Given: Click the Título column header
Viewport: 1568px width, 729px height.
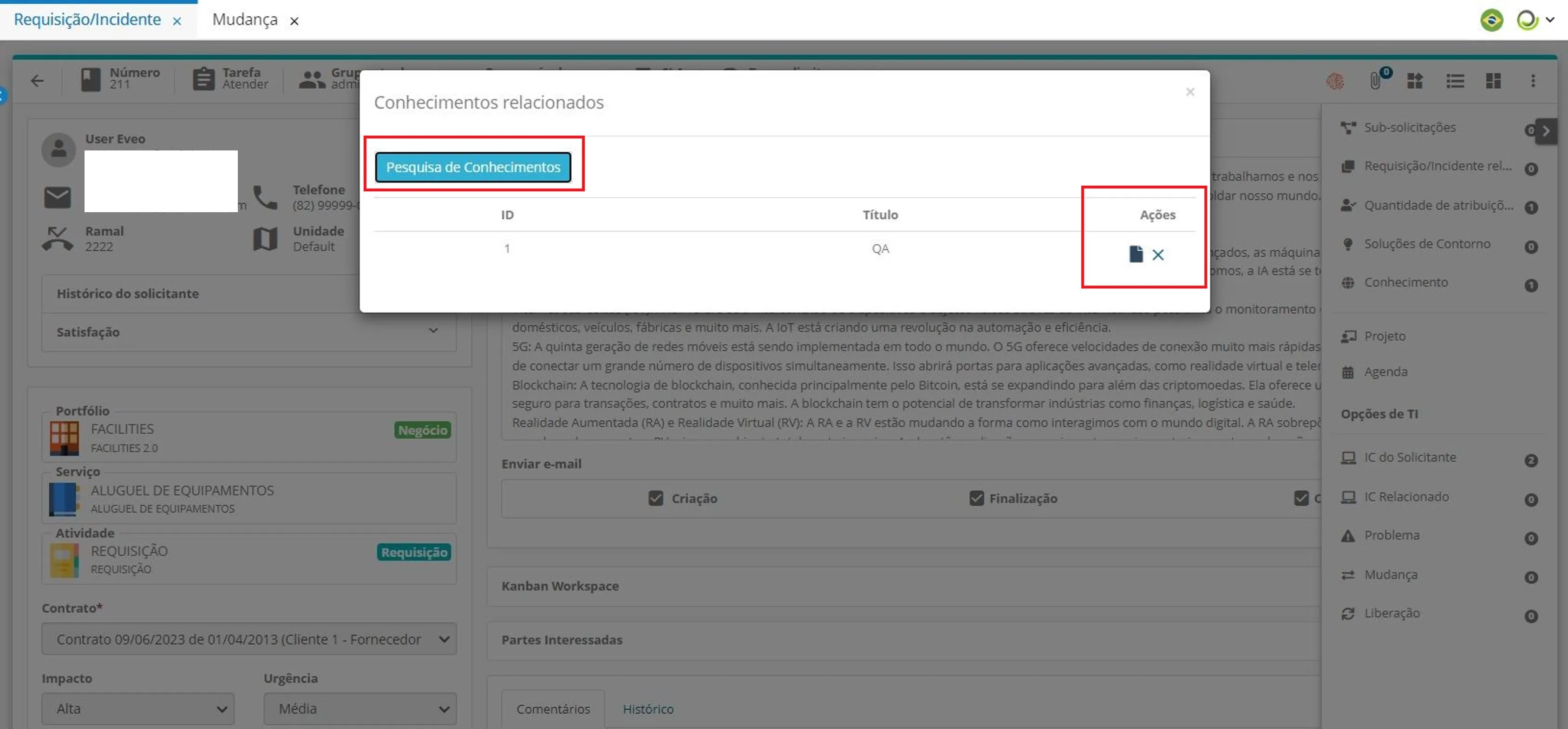Looking at the screenshot, I should [x=880, y=215].
